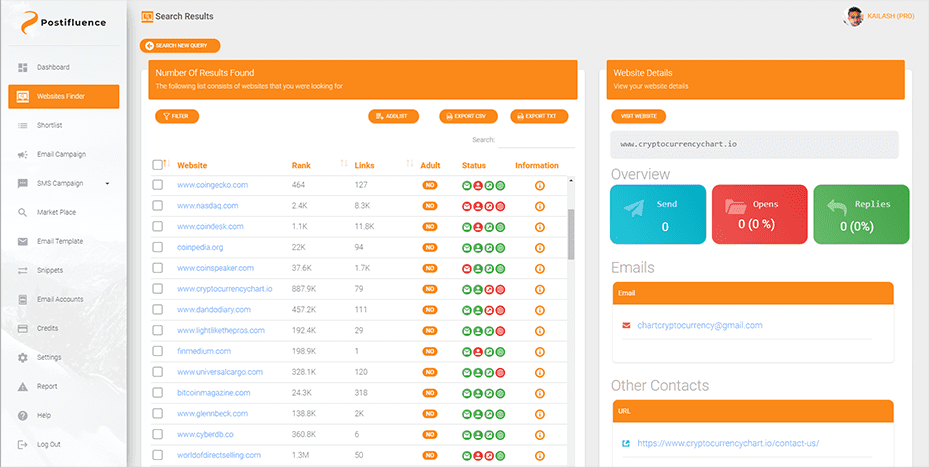Expand the SMS Campaign dropdown arrow
The image size is (929, 467).
coord(107,183)
